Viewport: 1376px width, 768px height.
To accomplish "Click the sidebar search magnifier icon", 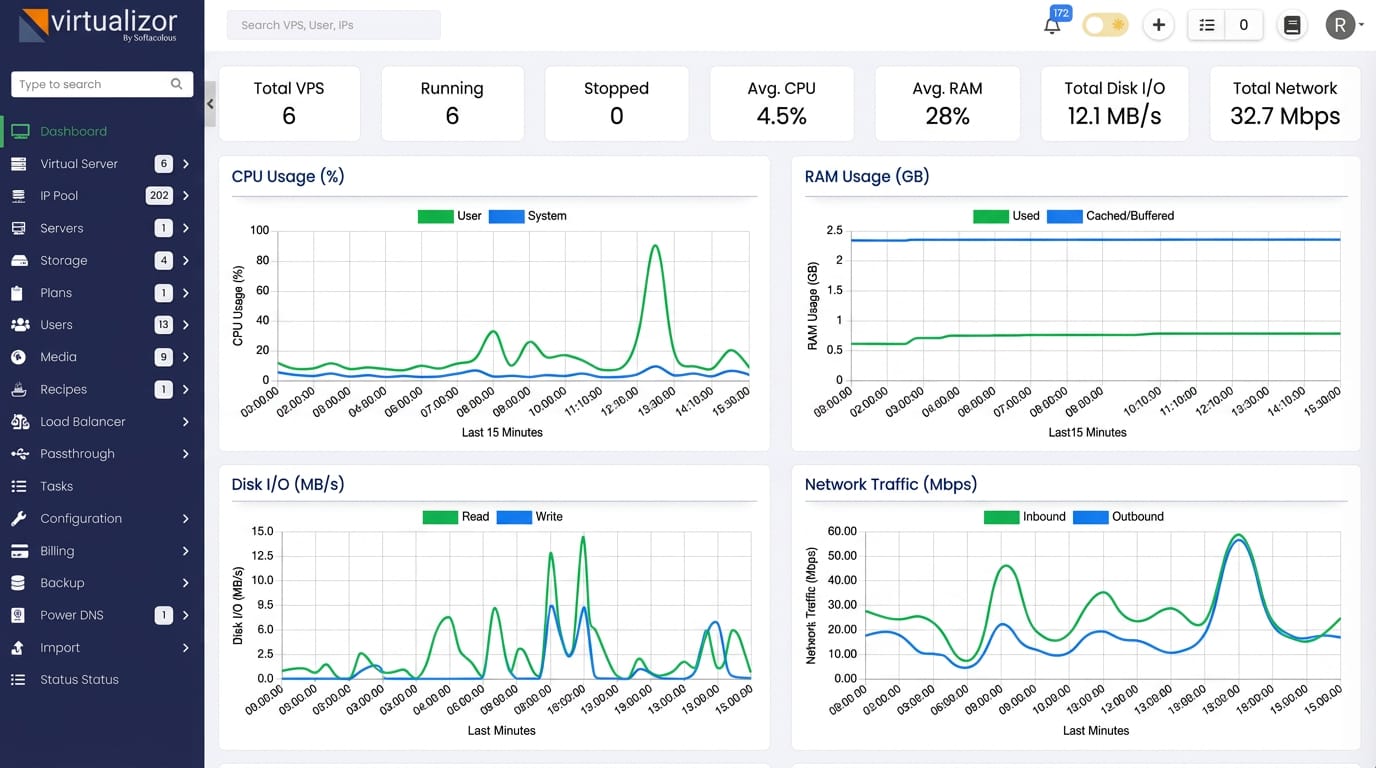I will pos(177,84).
